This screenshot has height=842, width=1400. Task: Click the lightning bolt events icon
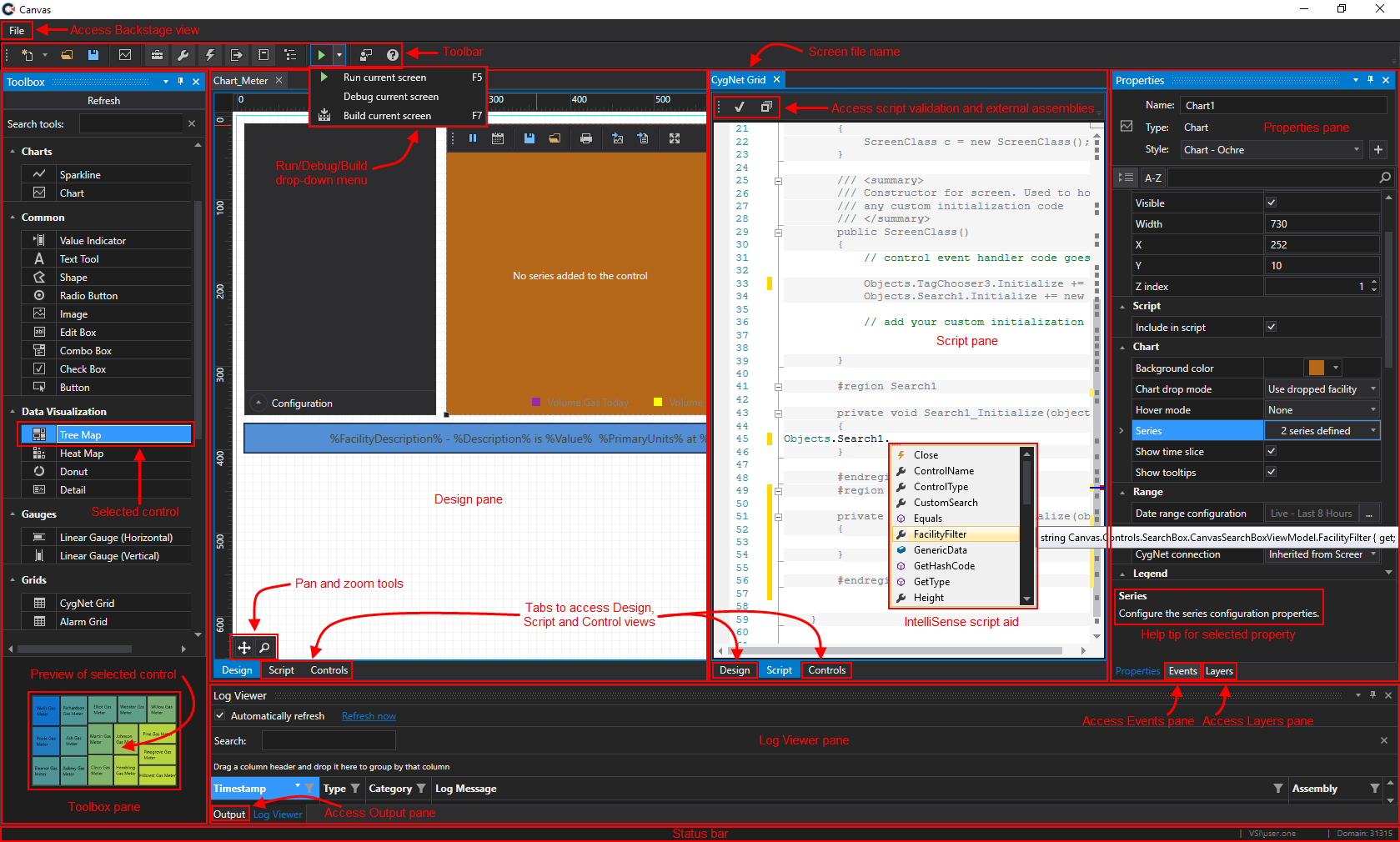210,55
